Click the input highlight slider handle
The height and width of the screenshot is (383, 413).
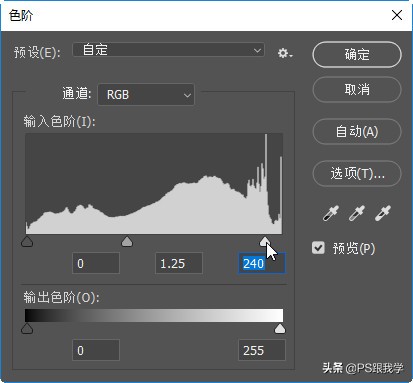[x=265, y=241]
